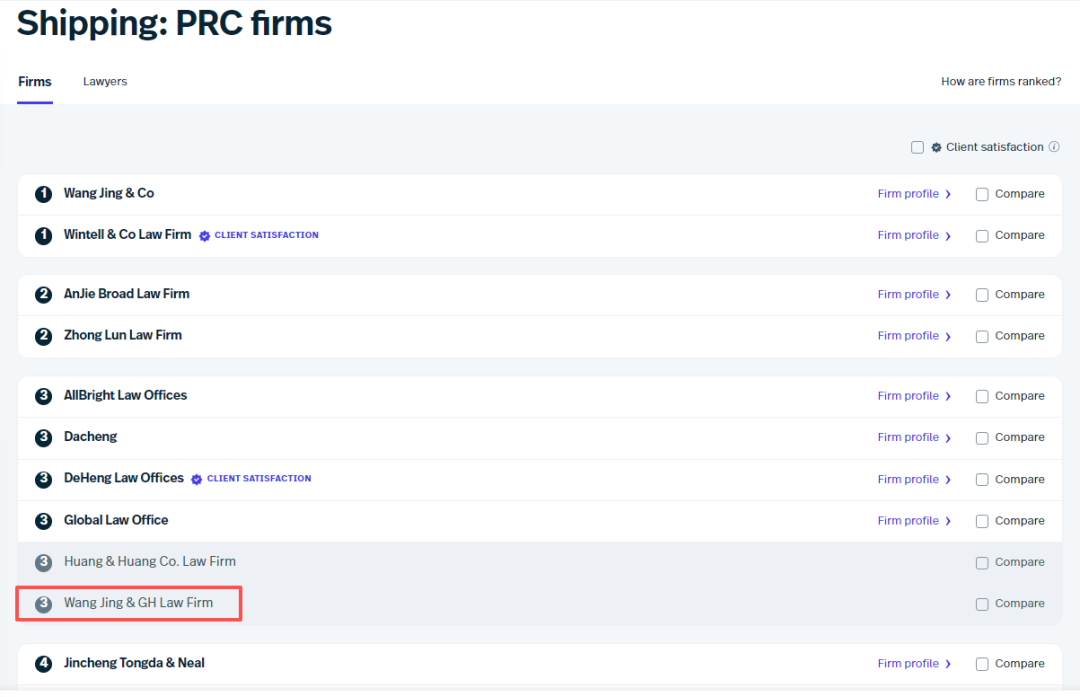Check Compare for DeHeng Law Offices

click(x=982, y=480)
